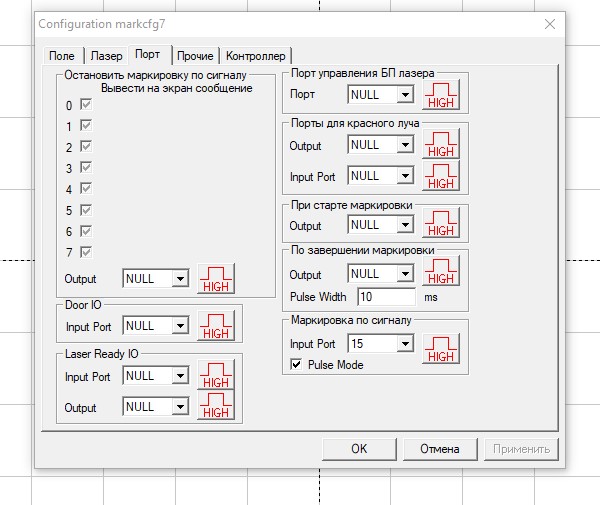Toggle HIGH level icon for Laser Ready Input Port
600x505 pixels.
(216, 376)
